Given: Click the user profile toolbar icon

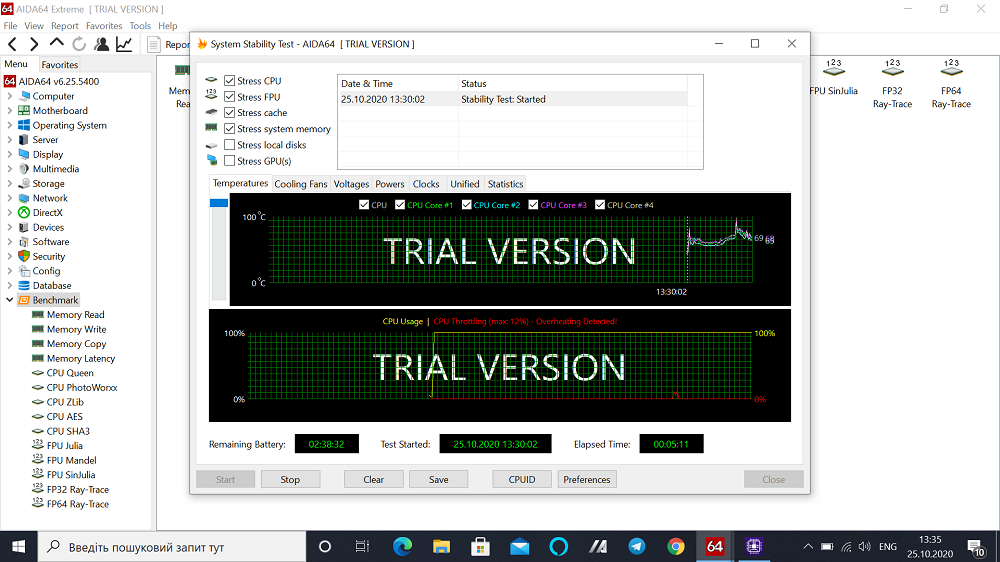Looking at the screenshot, I should pyautogui.click(x=101, y=44).
